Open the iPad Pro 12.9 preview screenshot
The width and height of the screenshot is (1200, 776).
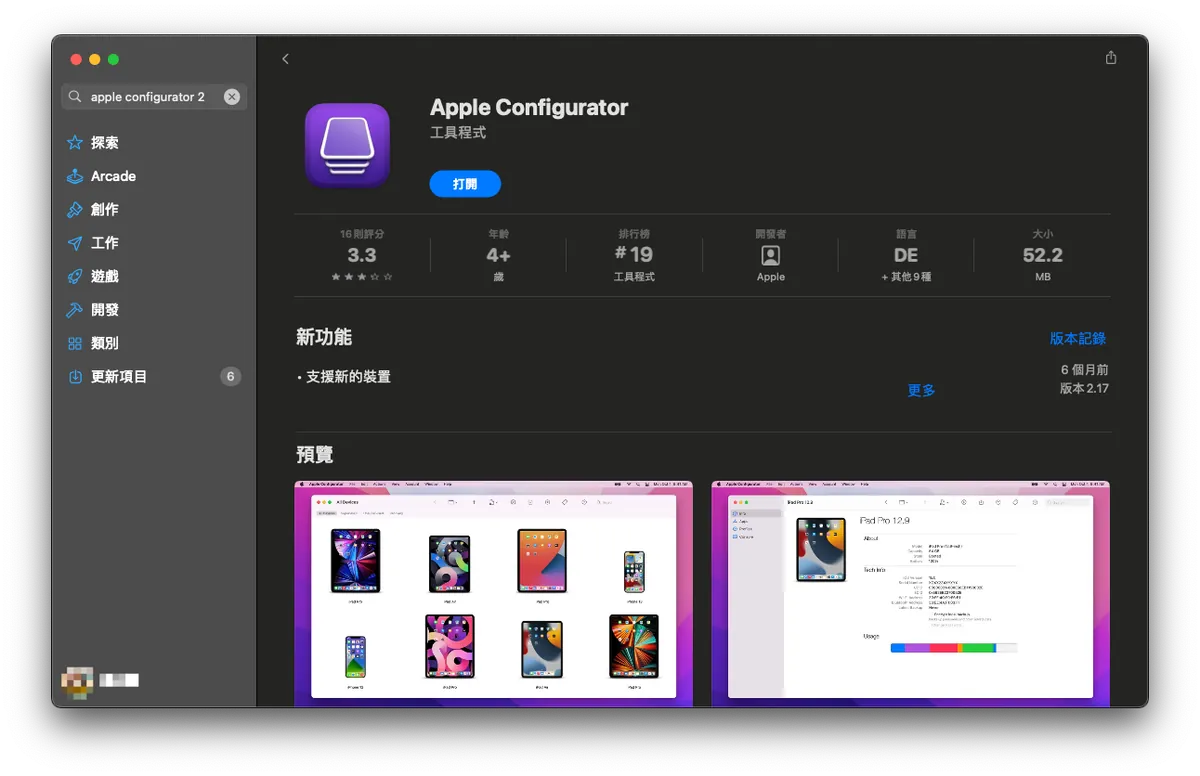(x=910, y=593)
